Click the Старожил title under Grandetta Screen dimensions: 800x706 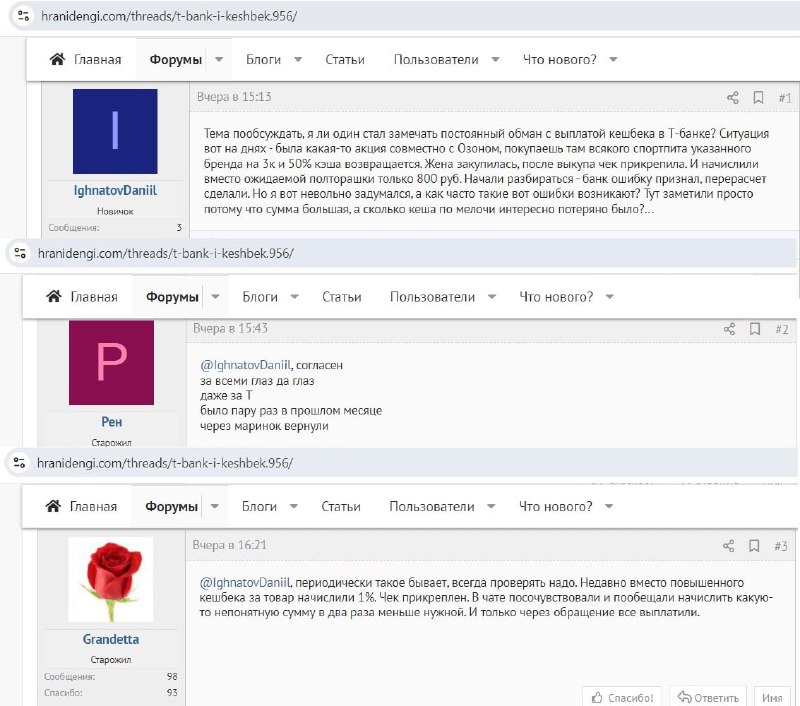111,660
